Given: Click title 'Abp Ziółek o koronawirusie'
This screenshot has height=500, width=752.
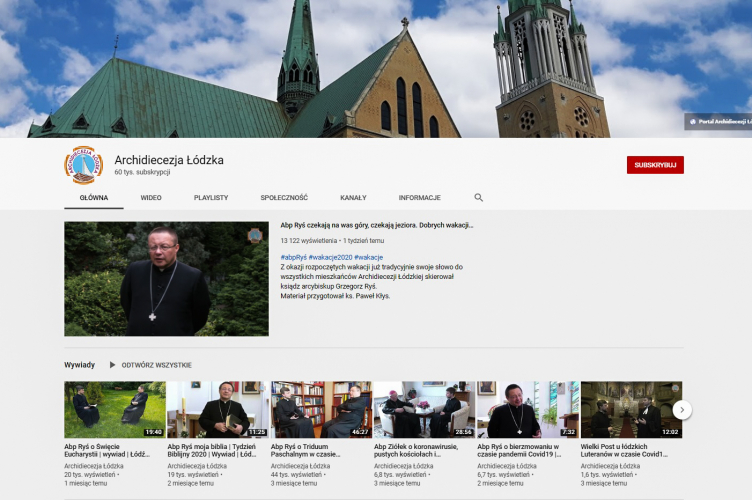Looking at the screenshot, I should coord(416,450).
